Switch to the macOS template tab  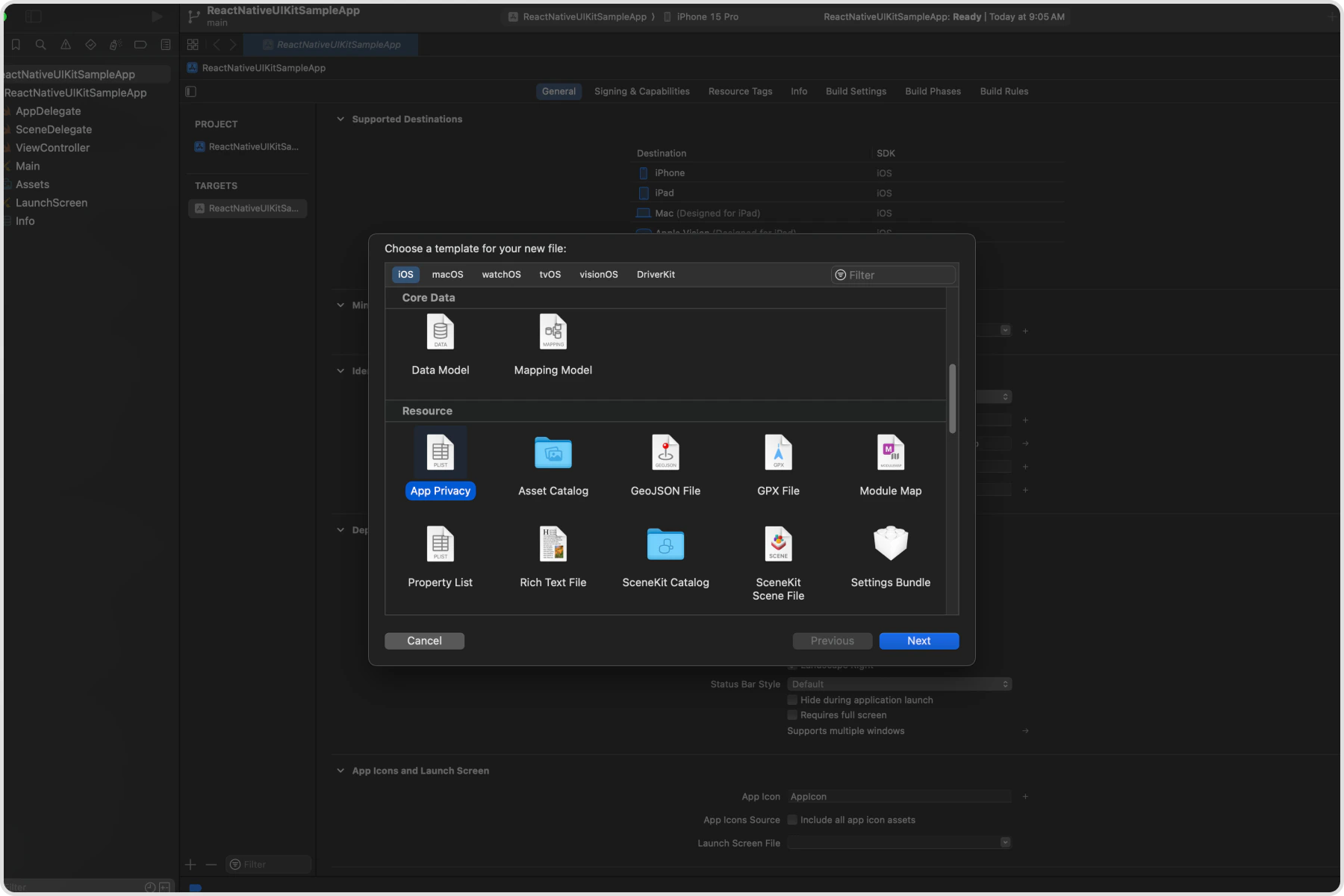(447, 274)
